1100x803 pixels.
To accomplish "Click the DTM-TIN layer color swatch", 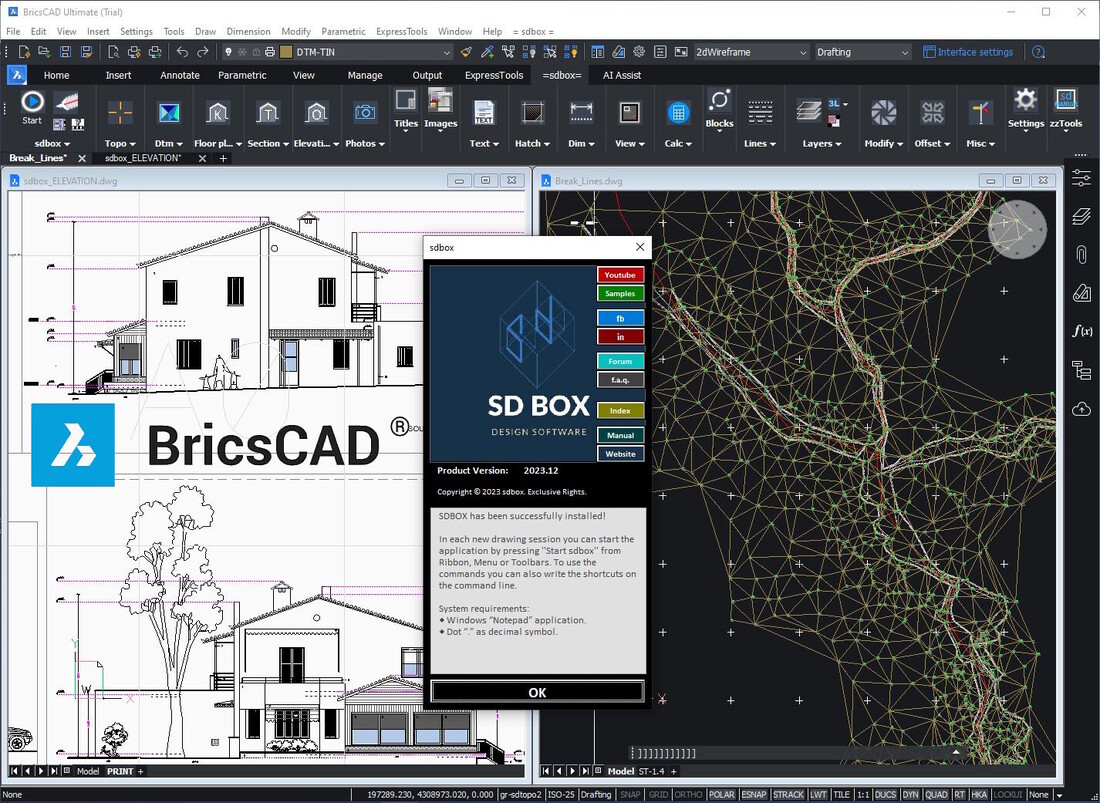I will click(x=286, y=52).
